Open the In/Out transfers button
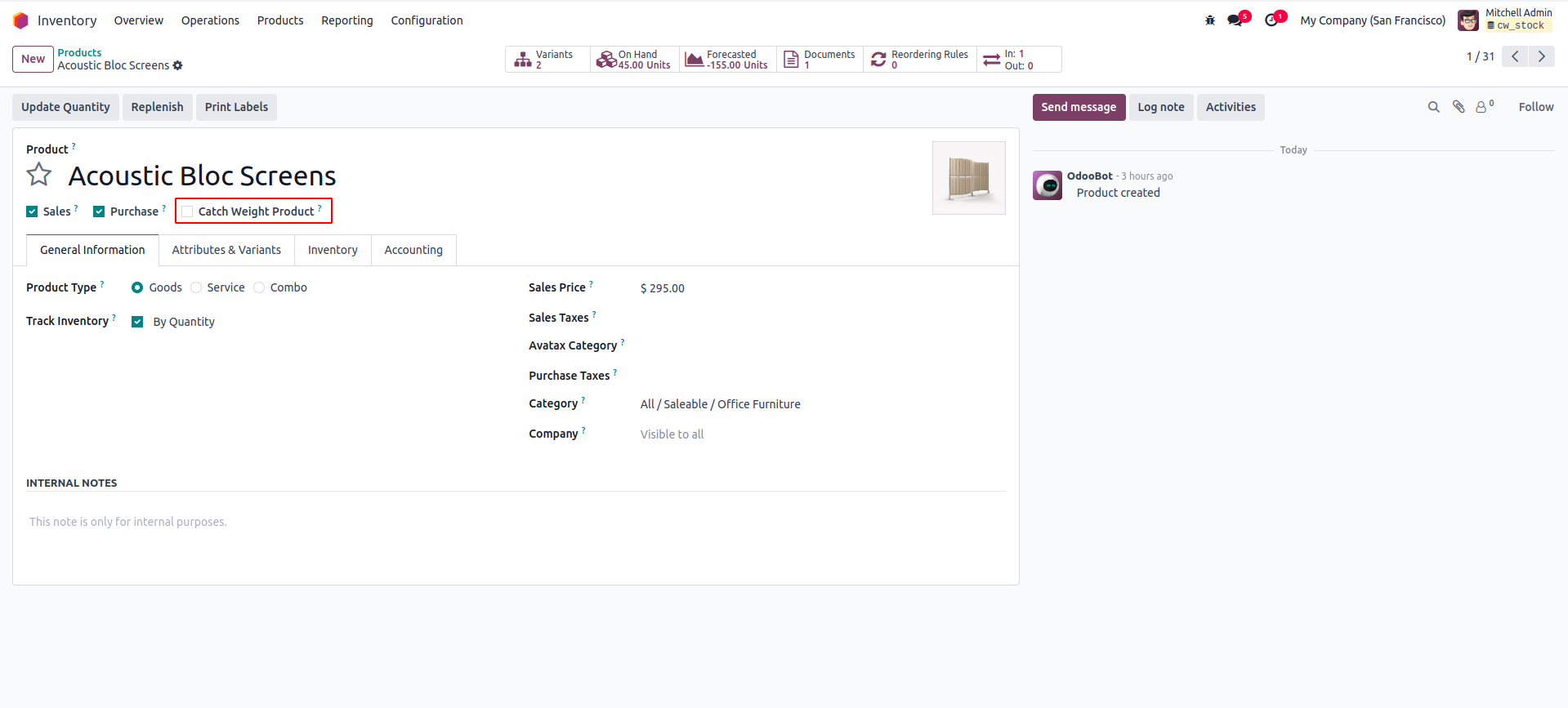Viewport: 1568px width, 708px height. pos(1019,60)
